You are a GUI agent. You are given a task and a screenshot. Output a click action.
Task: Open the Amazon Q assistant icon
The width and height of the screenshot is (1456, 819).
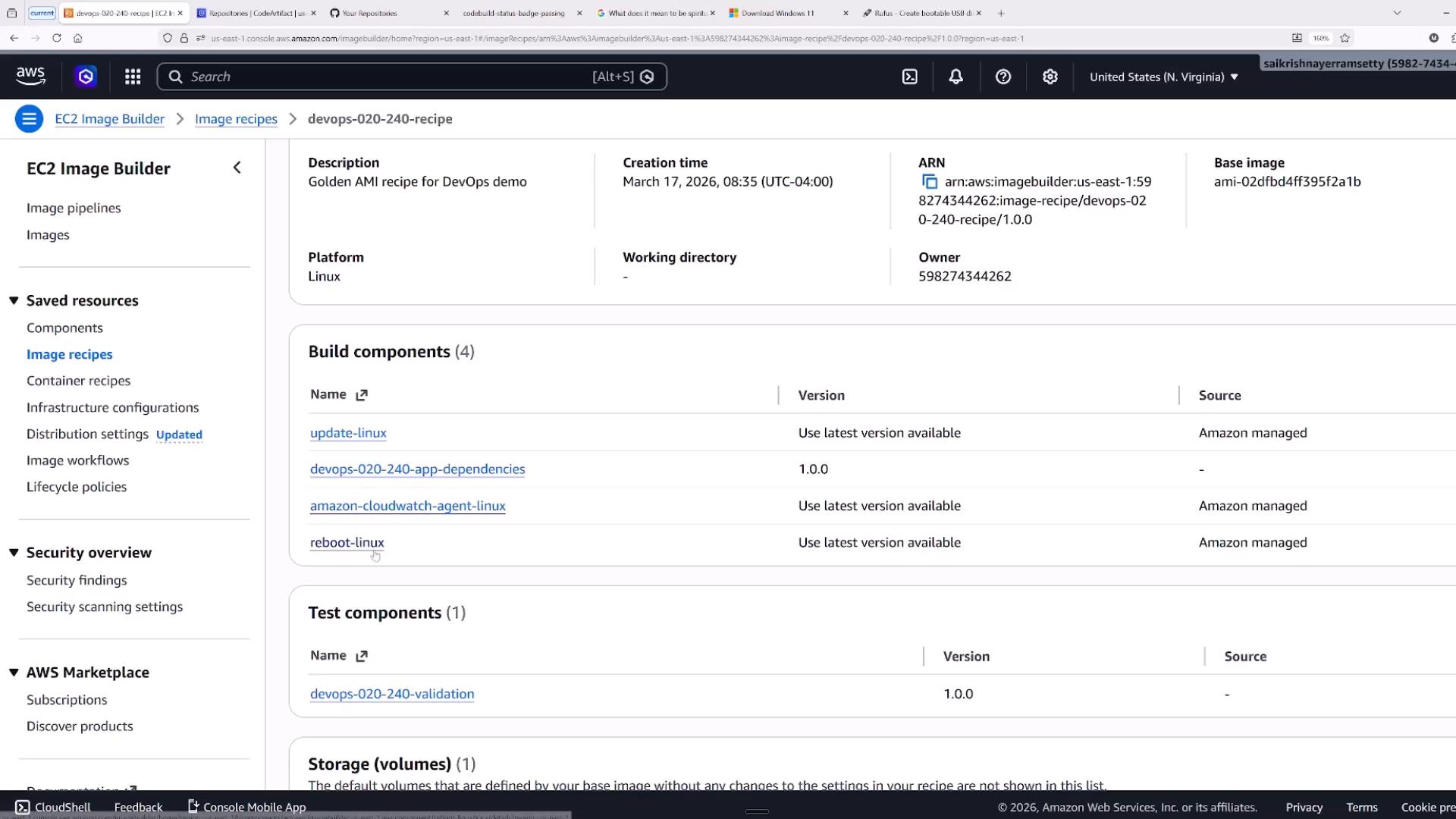(x=86, y=77)
